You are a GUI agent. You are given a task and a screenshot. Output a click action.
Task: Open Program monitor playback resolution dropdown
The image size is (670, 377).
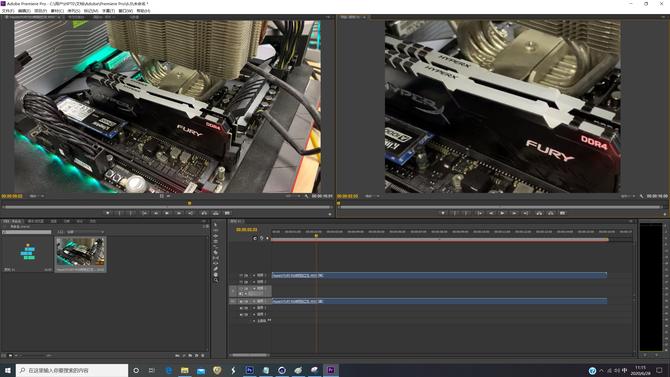pos(628,196)
